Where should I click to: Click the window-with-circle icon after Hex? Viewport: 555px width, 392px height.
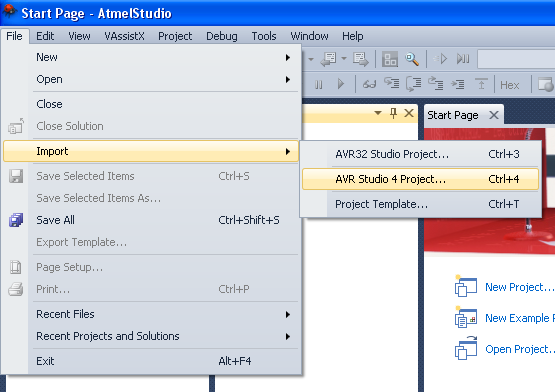pos(545,84)
